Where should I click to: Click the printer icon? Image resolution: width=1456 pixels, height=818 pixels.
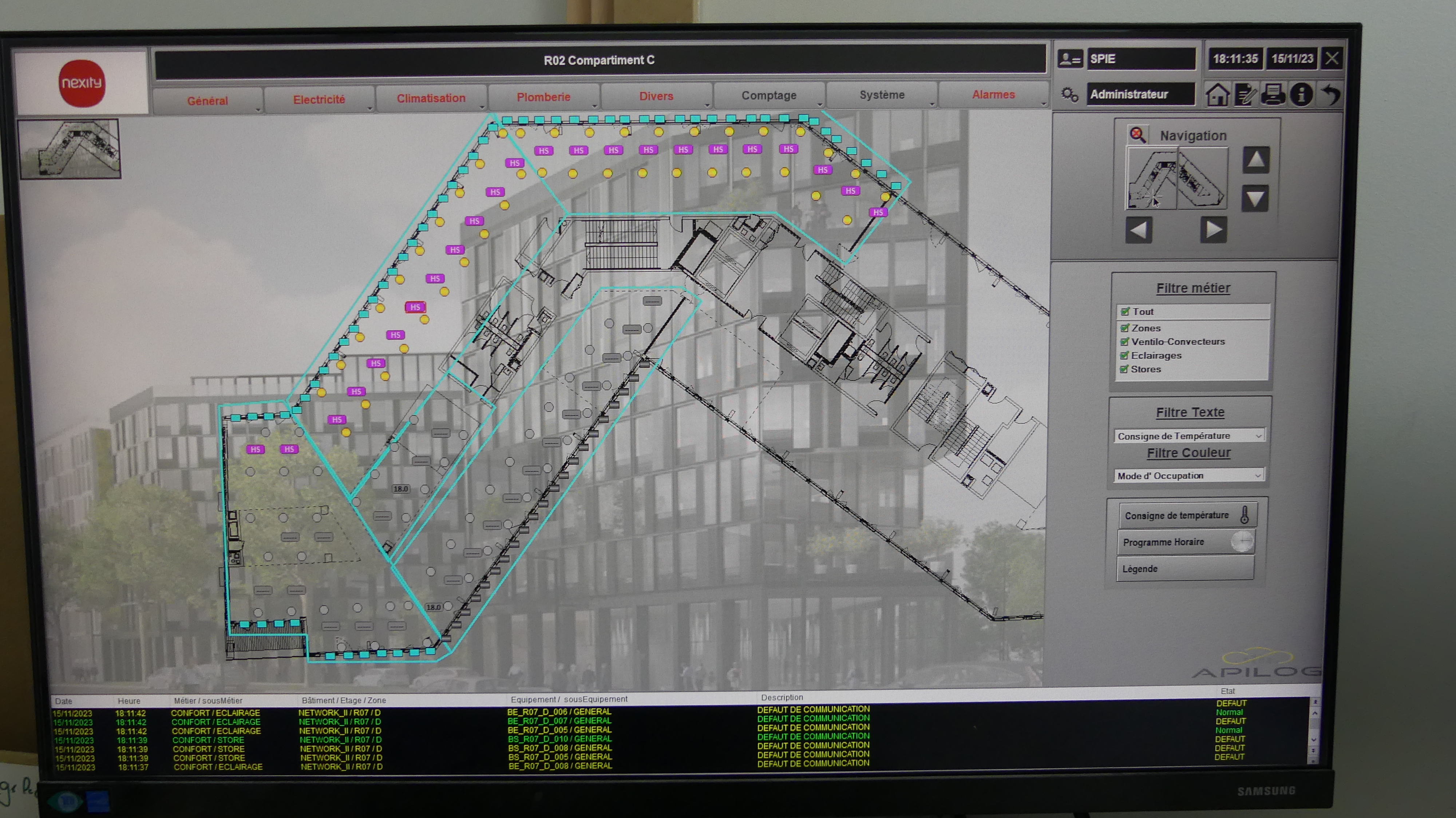tap(1273, 94)
